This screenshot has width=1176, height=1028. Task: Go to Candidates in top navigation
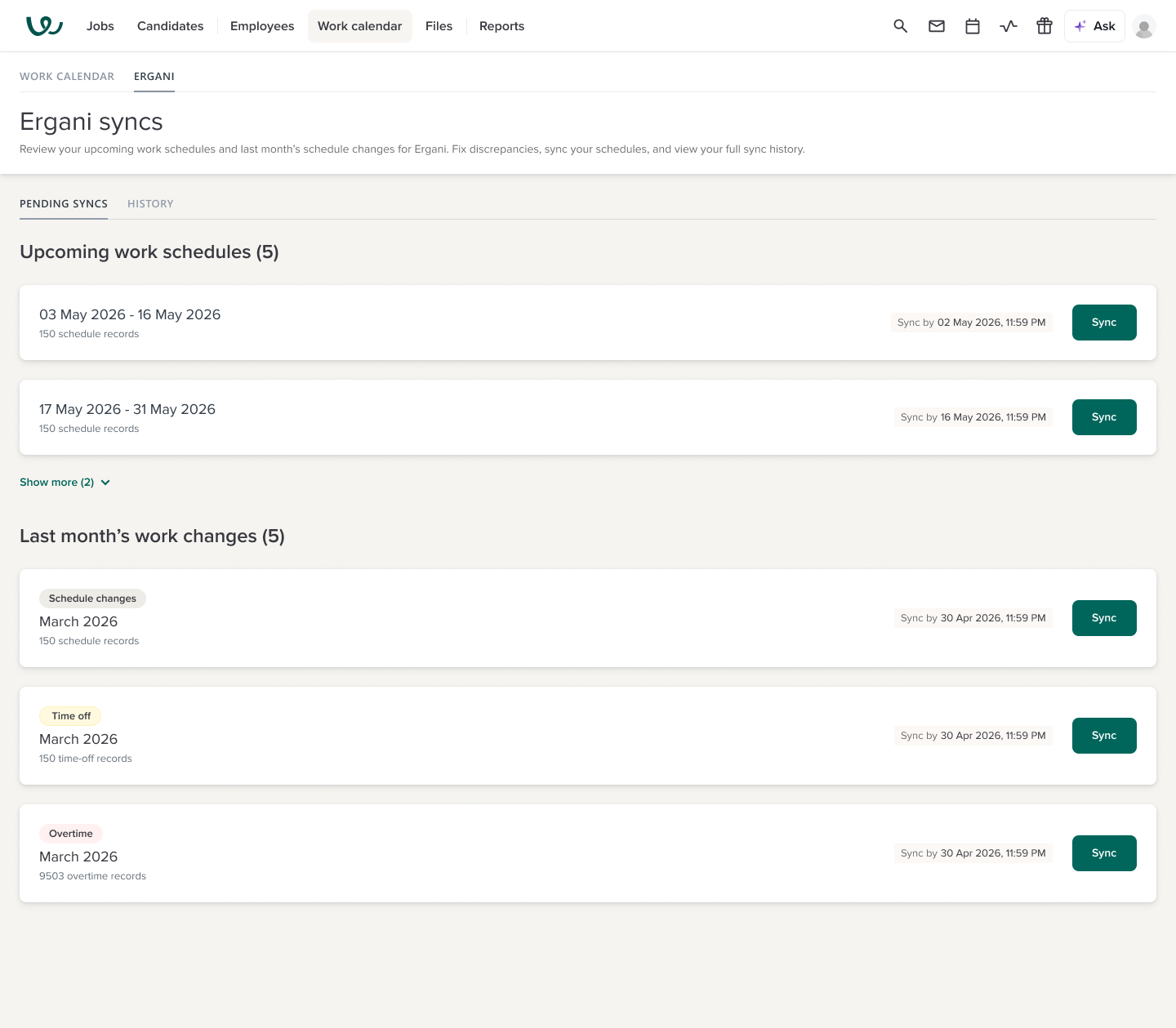[171, 26]
